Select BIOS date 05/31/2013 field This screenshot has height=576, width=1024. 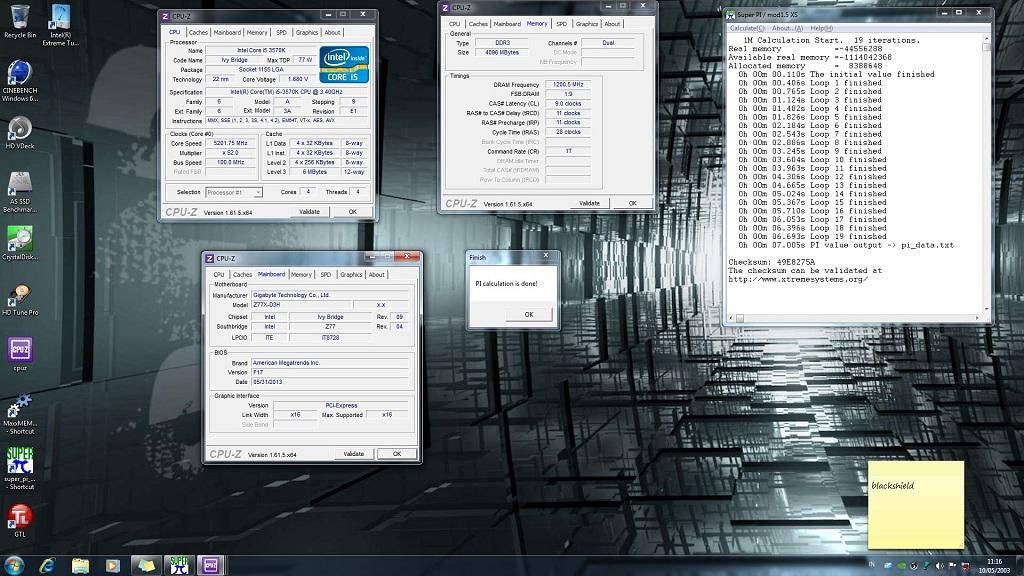pos(330,382)
